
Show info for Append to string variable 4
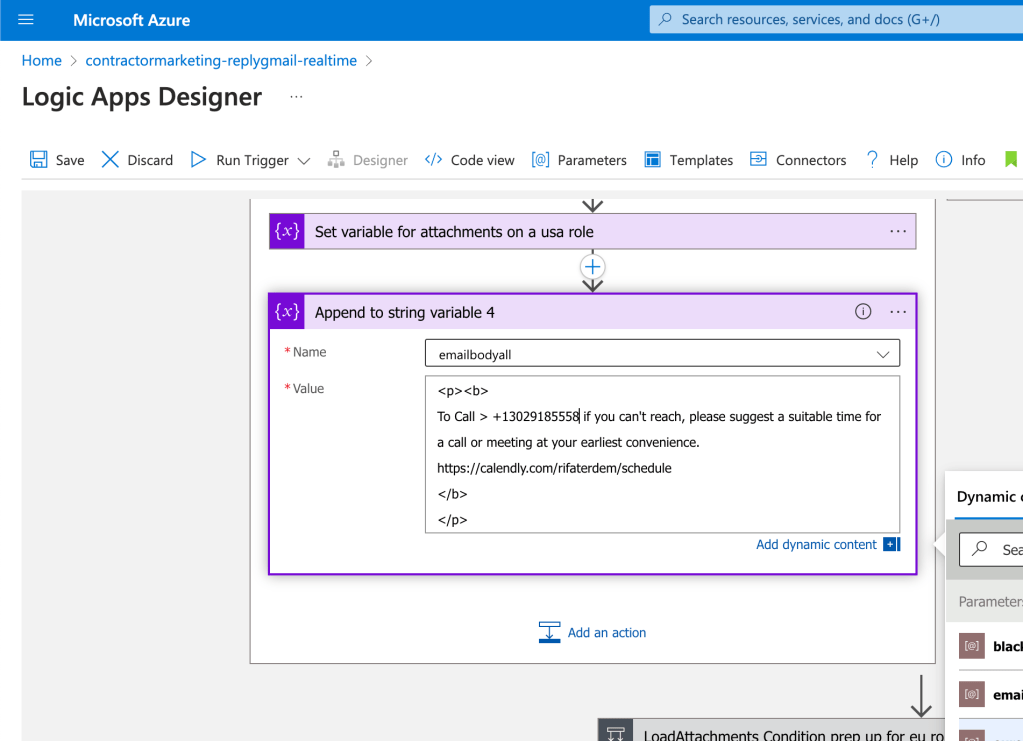(x=863, y=312)
